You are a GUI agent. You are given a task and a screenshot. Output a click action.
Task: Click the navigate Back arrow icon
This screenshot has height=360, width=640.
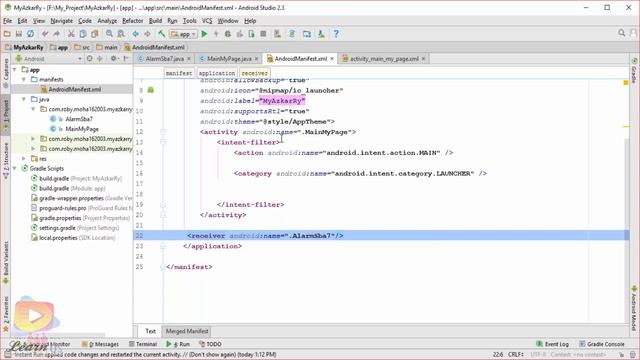click(136, 34)
